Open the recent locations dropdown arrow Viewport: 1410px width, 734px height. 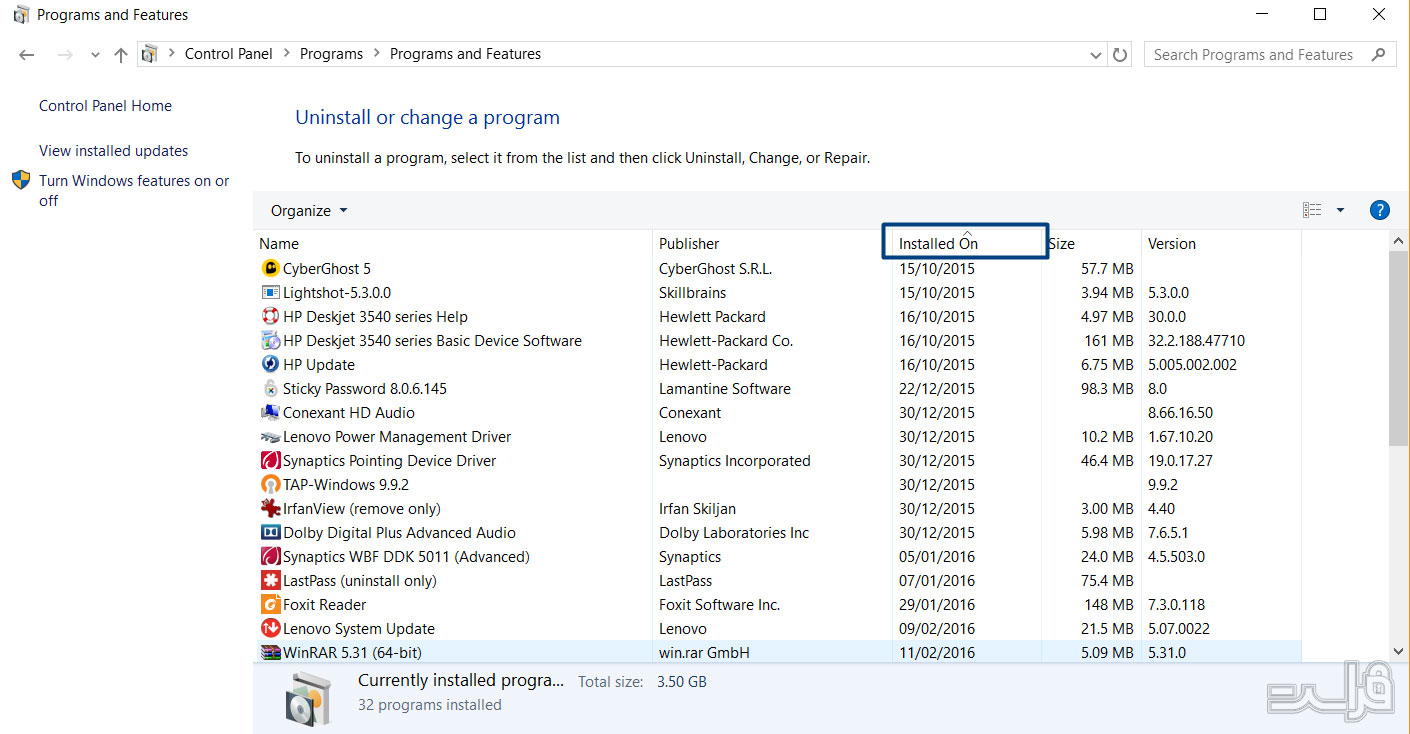point(95,55)
